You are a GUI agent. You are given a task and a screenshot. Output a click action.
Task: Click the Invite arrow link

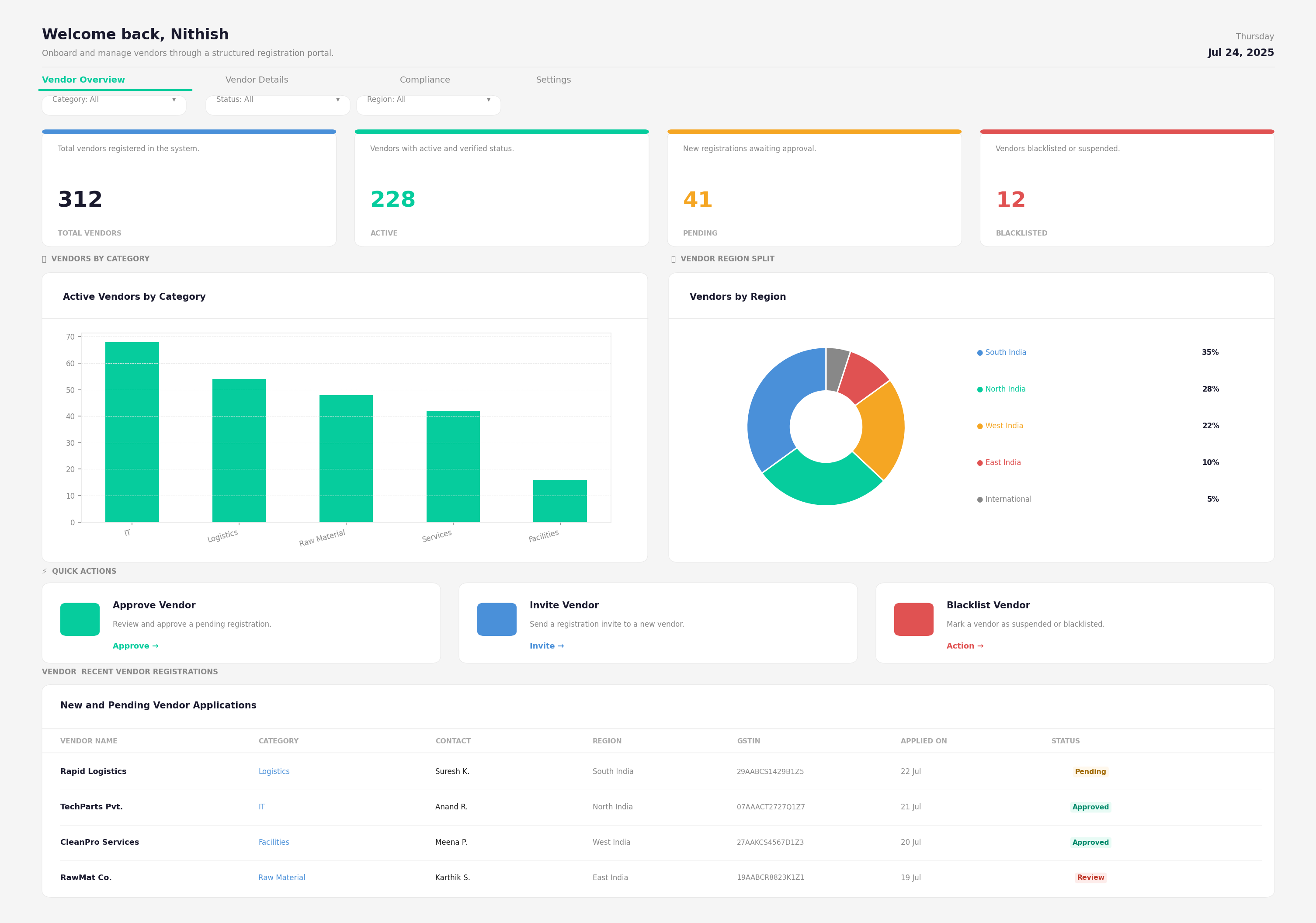click(x=547, y=646)
